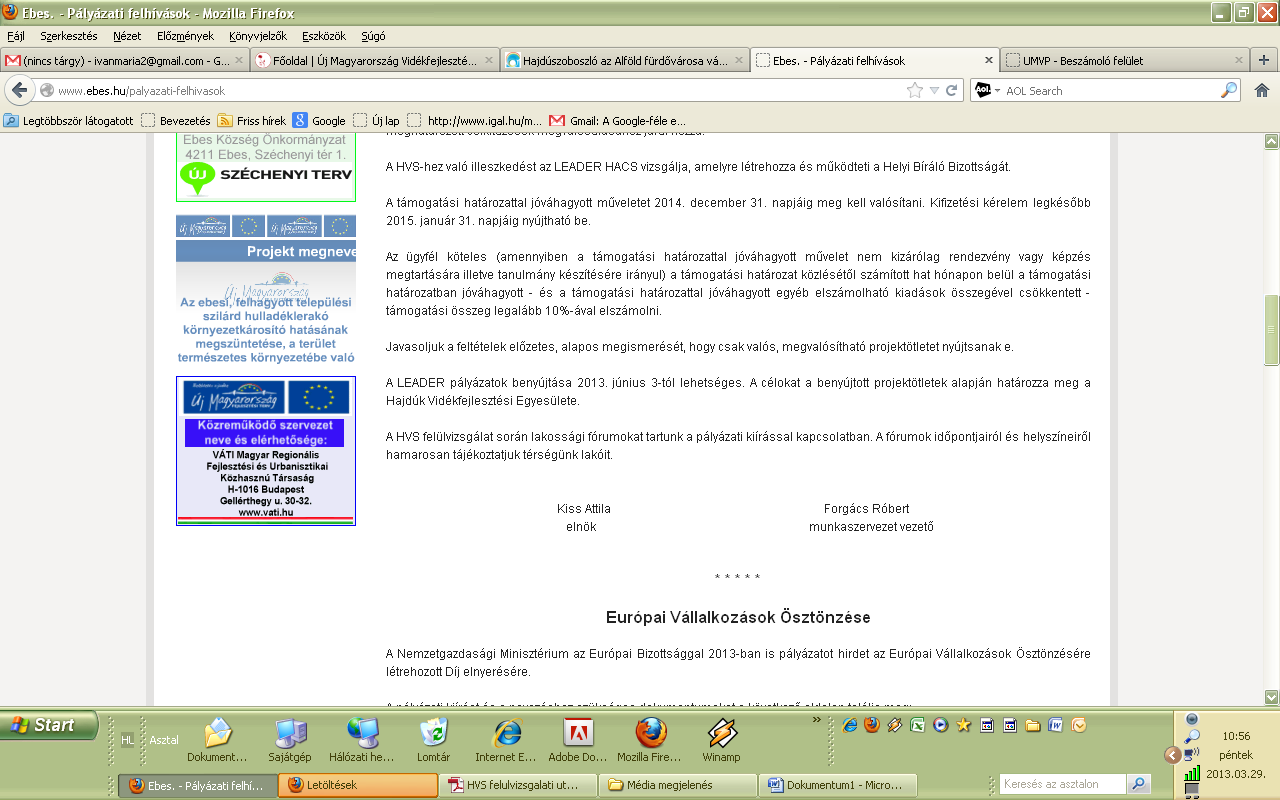The width and height of the screenshot is (1280, 800).
Task: Open the Szerkesztés menu
Action: pos(69,35)
